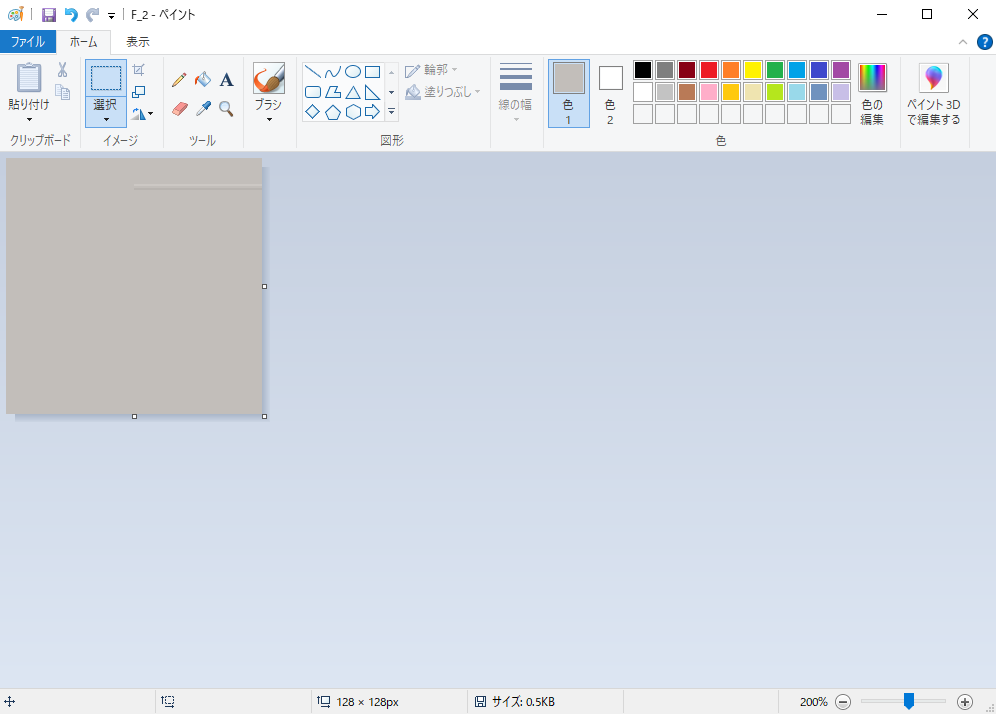Click the zoom slider handle
Viewport: 996px width, 714px height.
point(909,701)
